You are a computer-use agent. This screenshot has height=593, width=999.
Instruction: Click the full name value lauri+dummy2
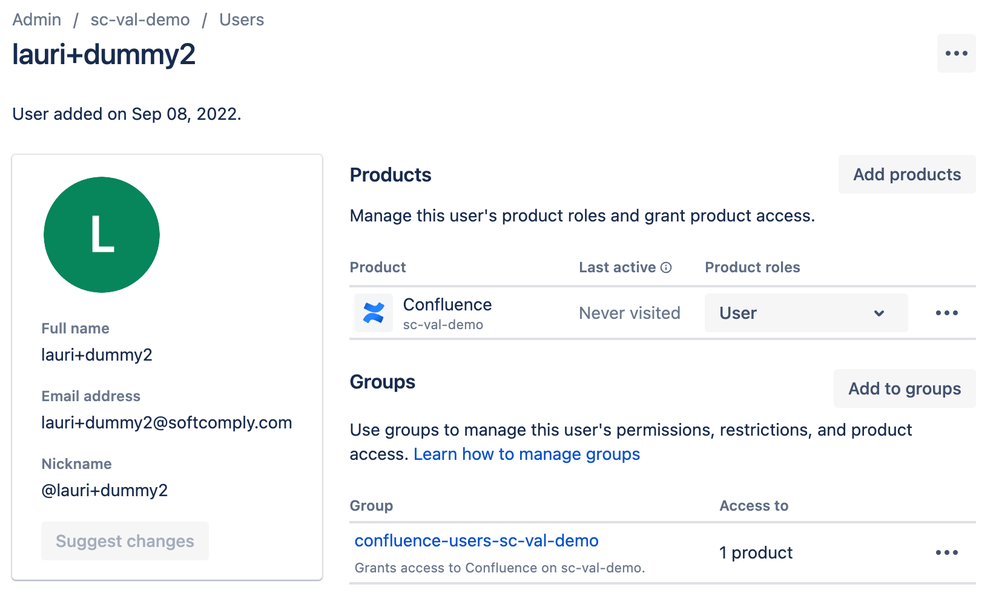pos(97,355)
